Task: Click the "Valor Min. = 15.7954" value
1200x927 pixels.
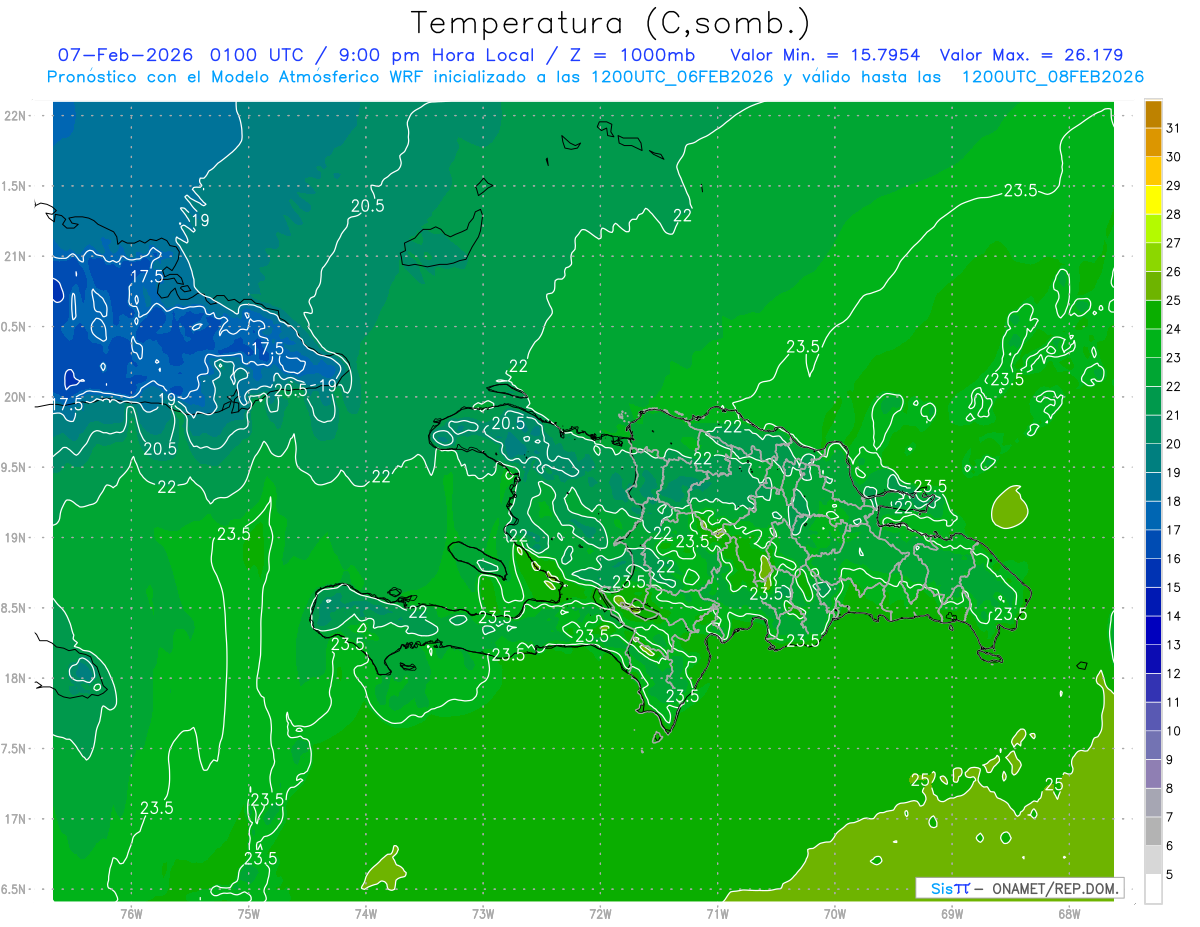Action: tap(825, 55)
